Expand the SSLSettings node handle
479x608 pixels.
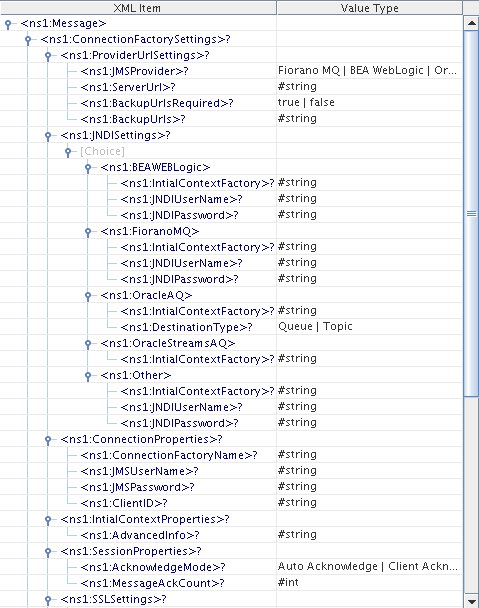tap(48, 600)
